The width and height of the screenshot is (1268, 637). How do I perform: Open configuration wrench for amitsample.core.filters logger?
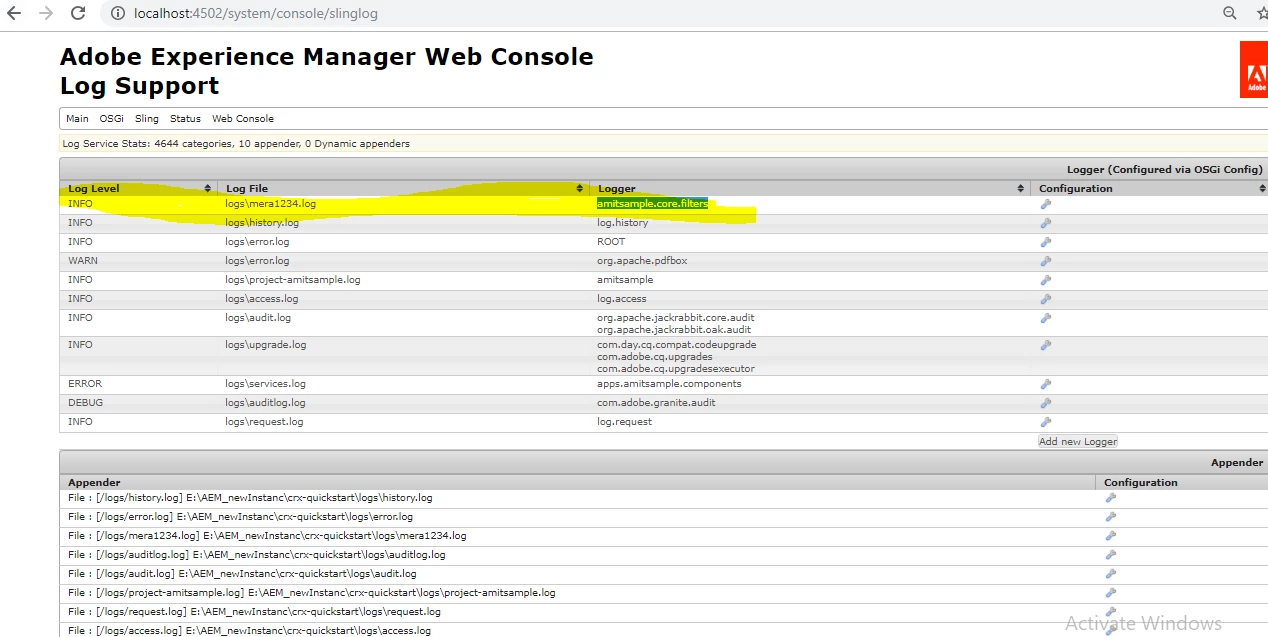point(1045,204)
